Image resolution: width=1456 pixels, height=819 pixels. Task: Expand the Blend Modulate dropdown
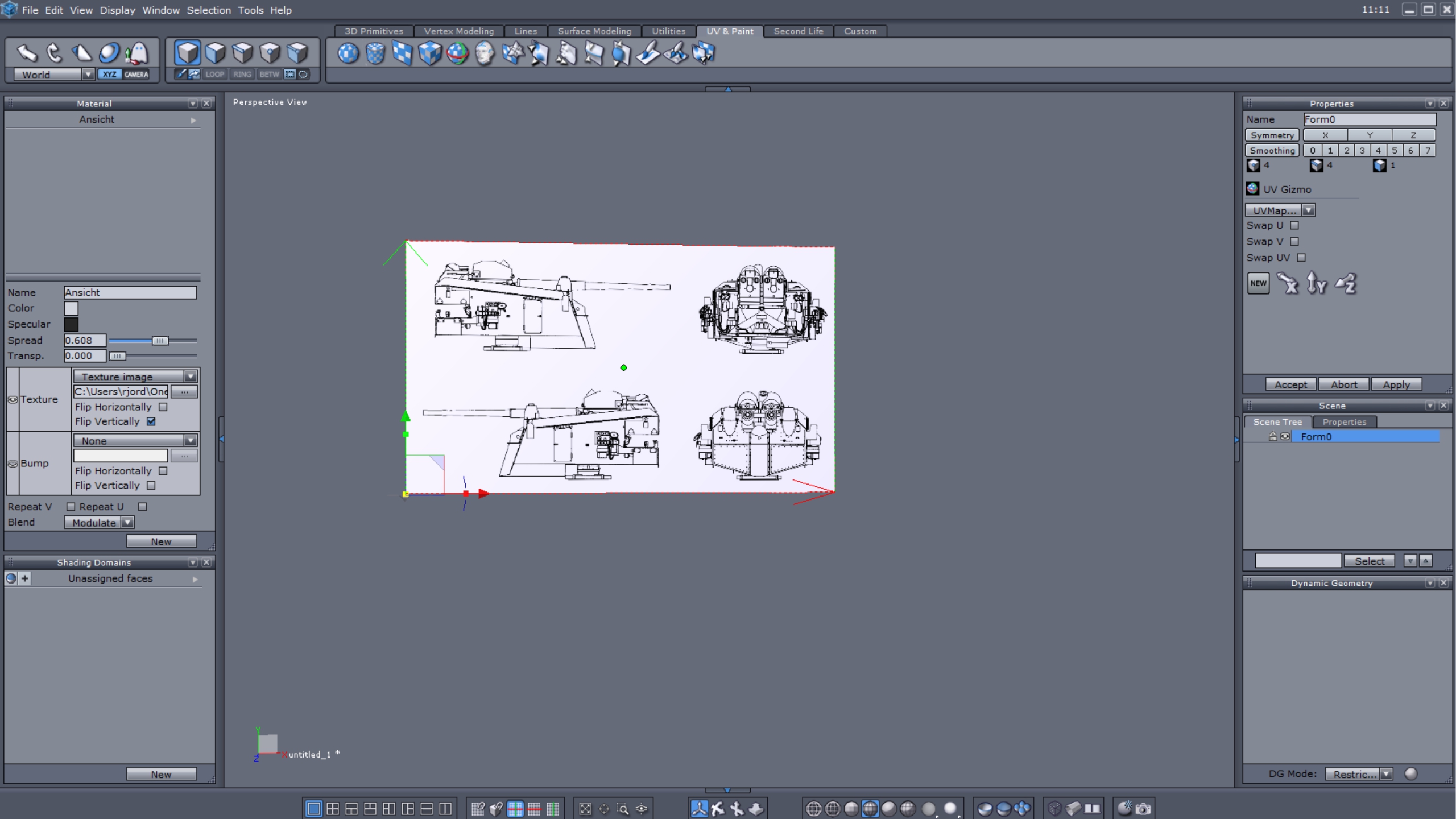tap(127, 523)
